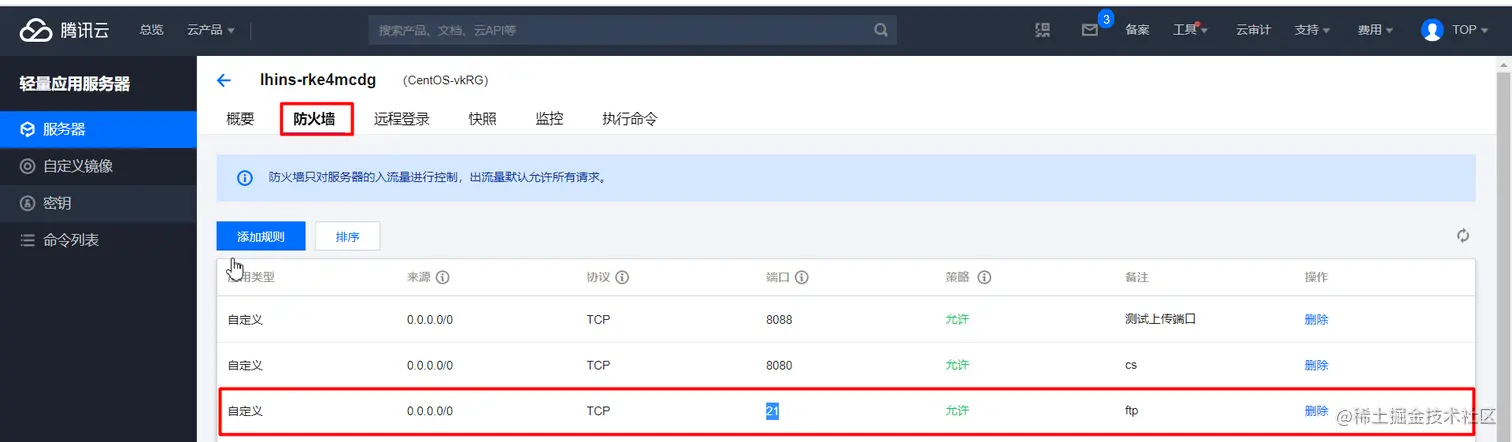Viewport: 1512px width, 442px height.
Task: Select 命令列表 in the sidebar
Action: pyautogui.click(x=98, y=240)
